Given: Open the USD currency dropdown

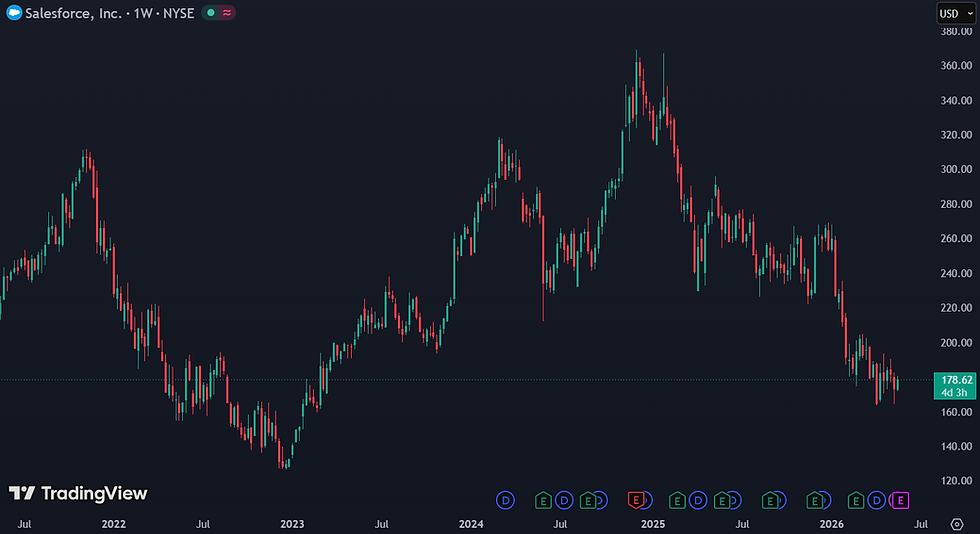Looking at the screenshot, I should (956, 13).
